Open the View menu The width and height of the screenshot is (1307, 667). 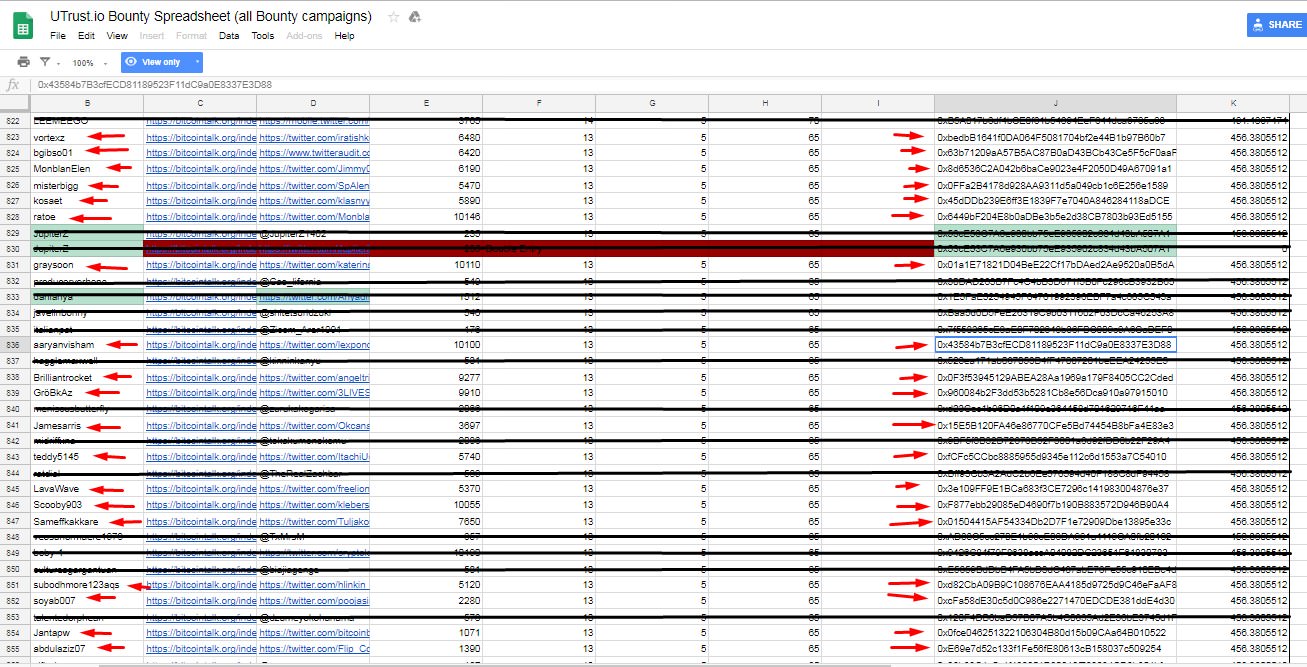tap(117, 36)
